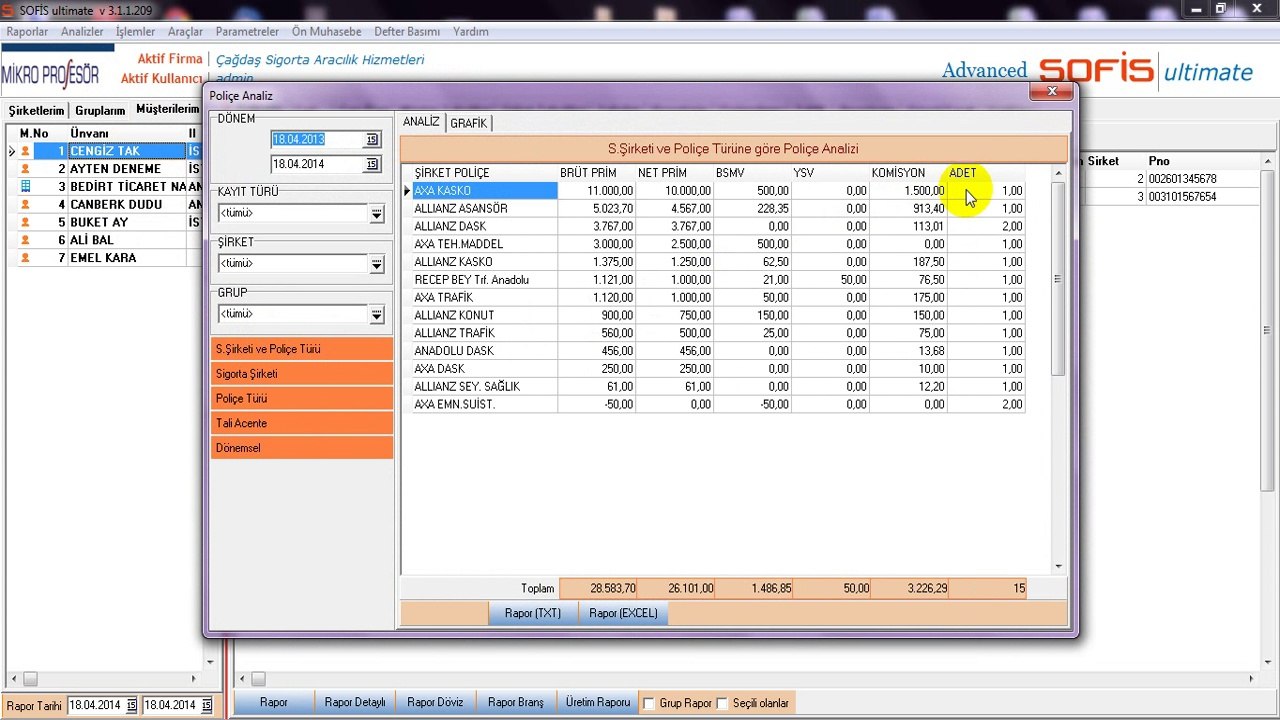Select the ALLIANZ DASK row
Image resolution: width=1280 pixels, height=720 pixels.
[718, 227]
